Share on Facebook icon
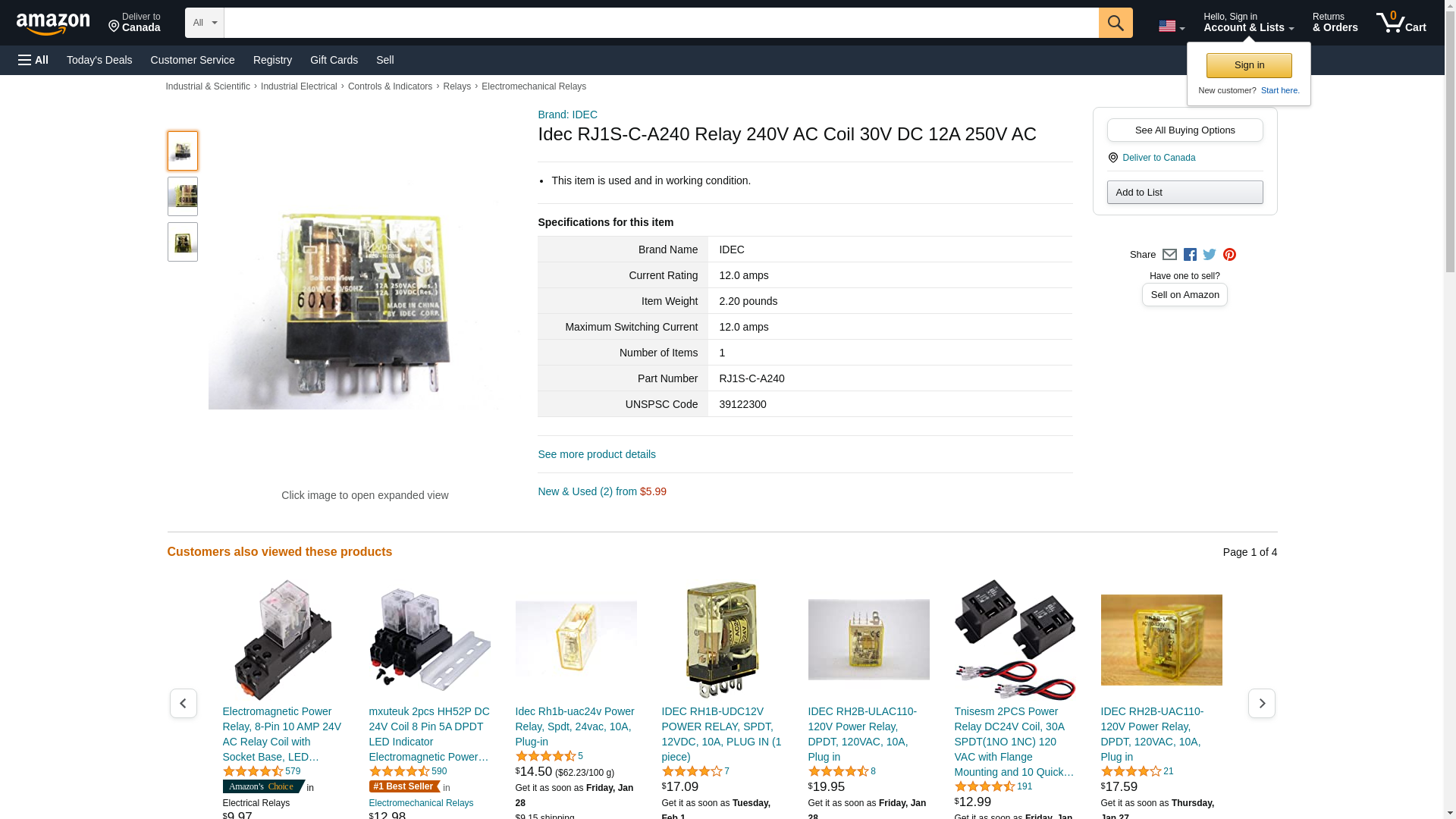Image resolution: width=1456 pixels, height=819 pixels. pyautogui.click(x=1190, y=255)
